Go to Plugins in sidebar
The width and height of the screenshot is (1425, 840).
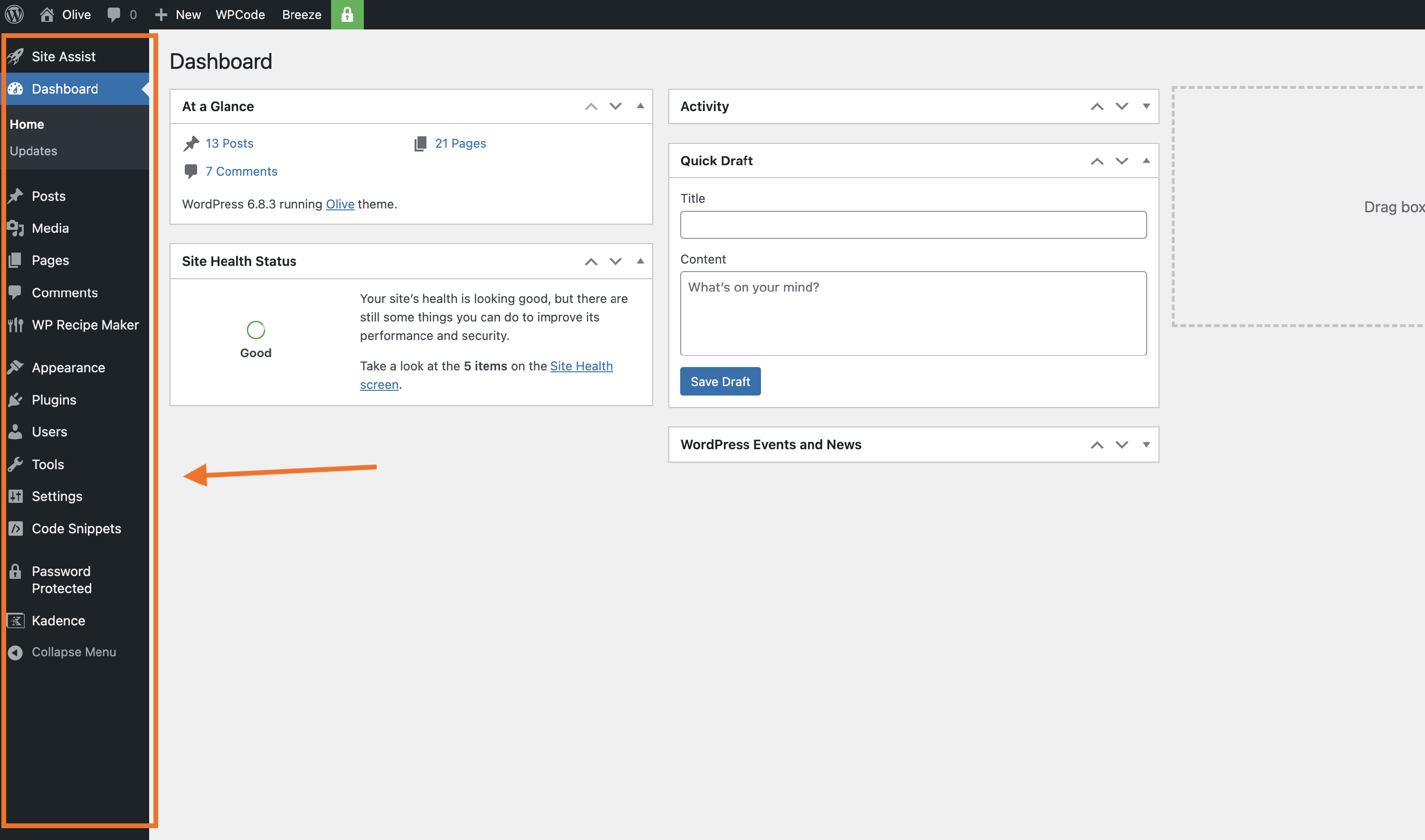[x=54, y=400]
